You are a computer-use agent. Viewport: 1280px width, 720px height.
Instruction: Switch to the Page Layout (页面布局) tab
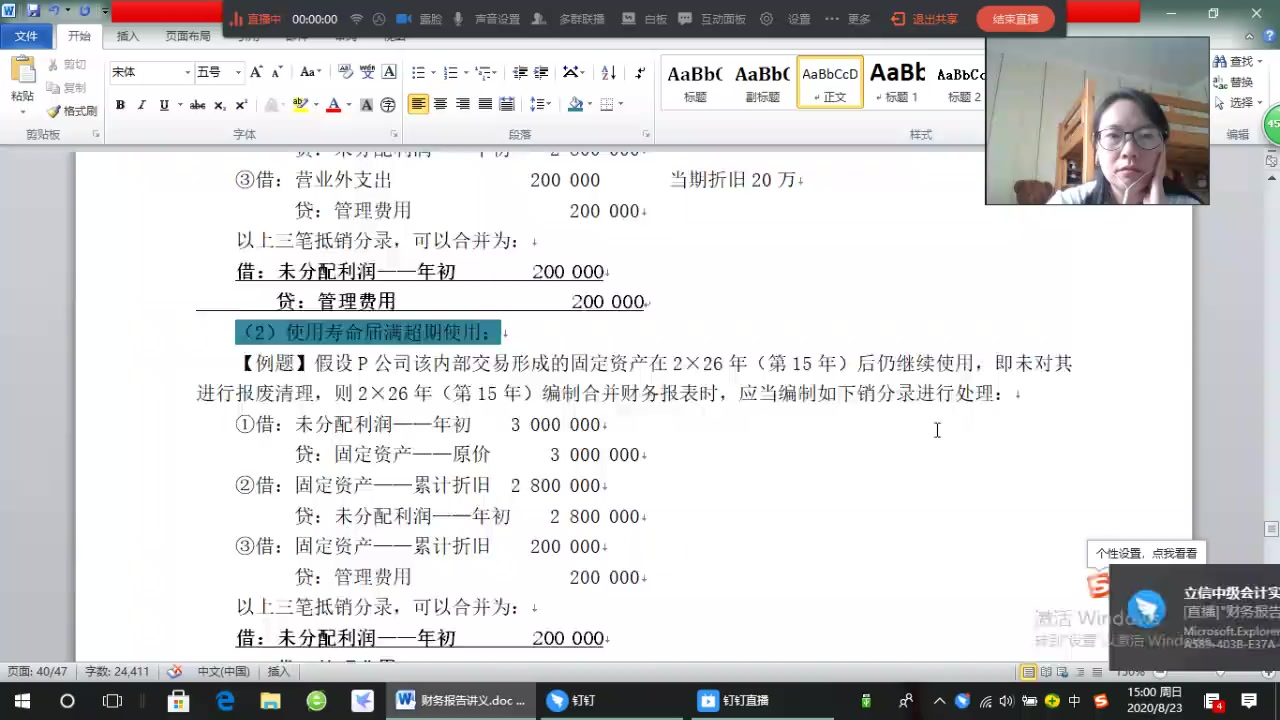tap(188, 37)
